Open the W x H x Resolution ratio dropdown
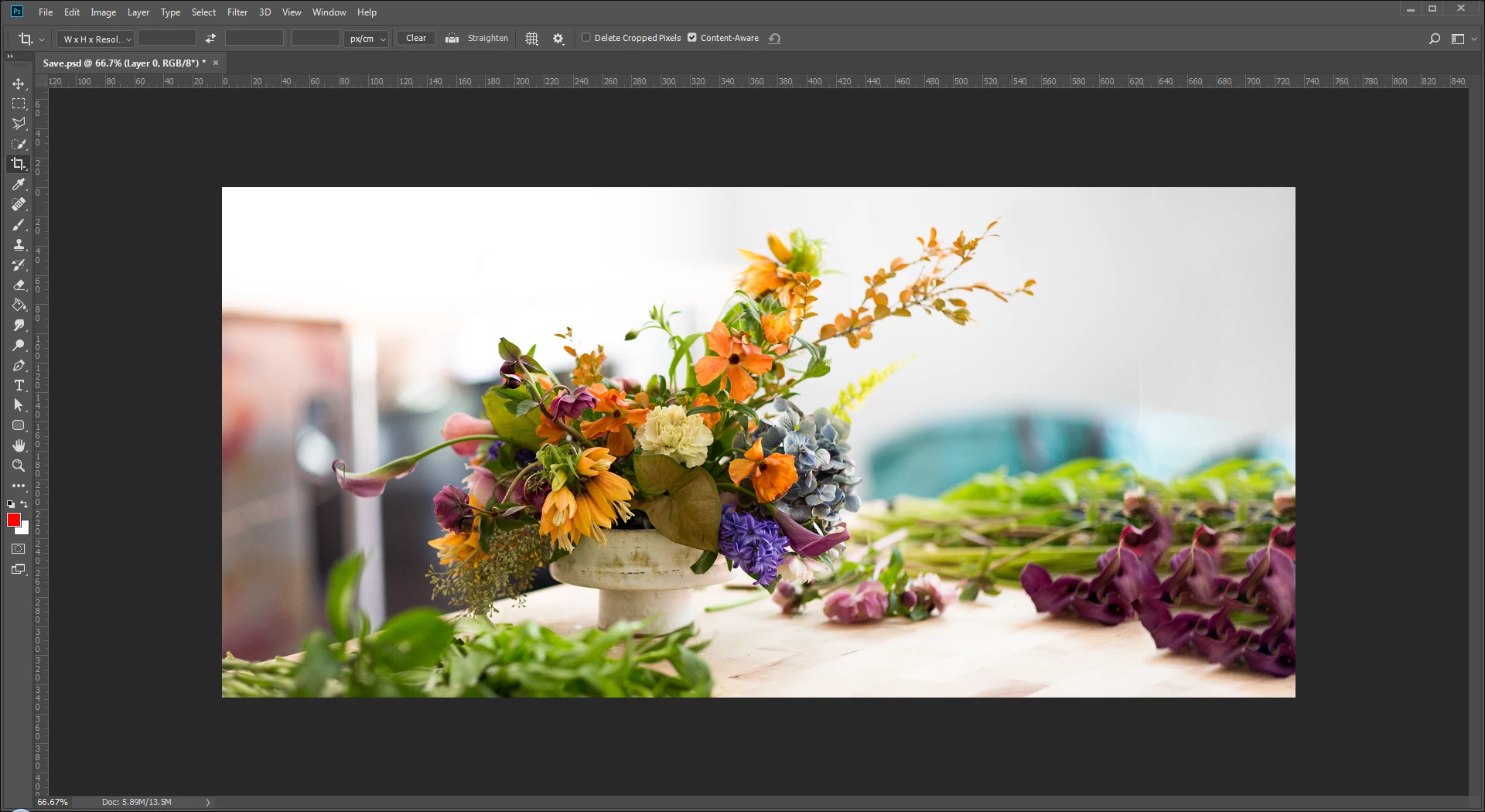The width and height of the screenshot is (1485, 812). coord(96,39)
